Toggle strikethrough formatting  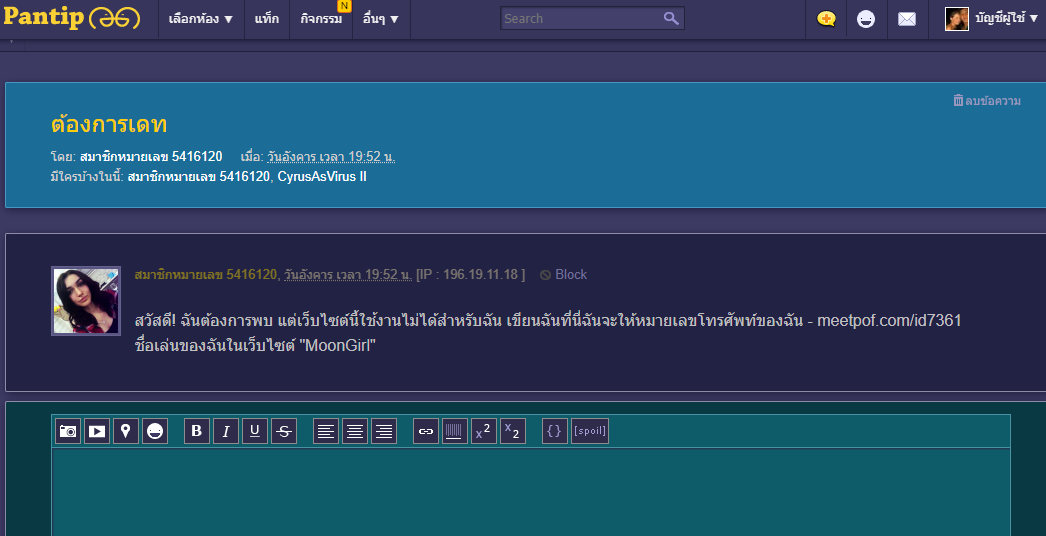284,431
